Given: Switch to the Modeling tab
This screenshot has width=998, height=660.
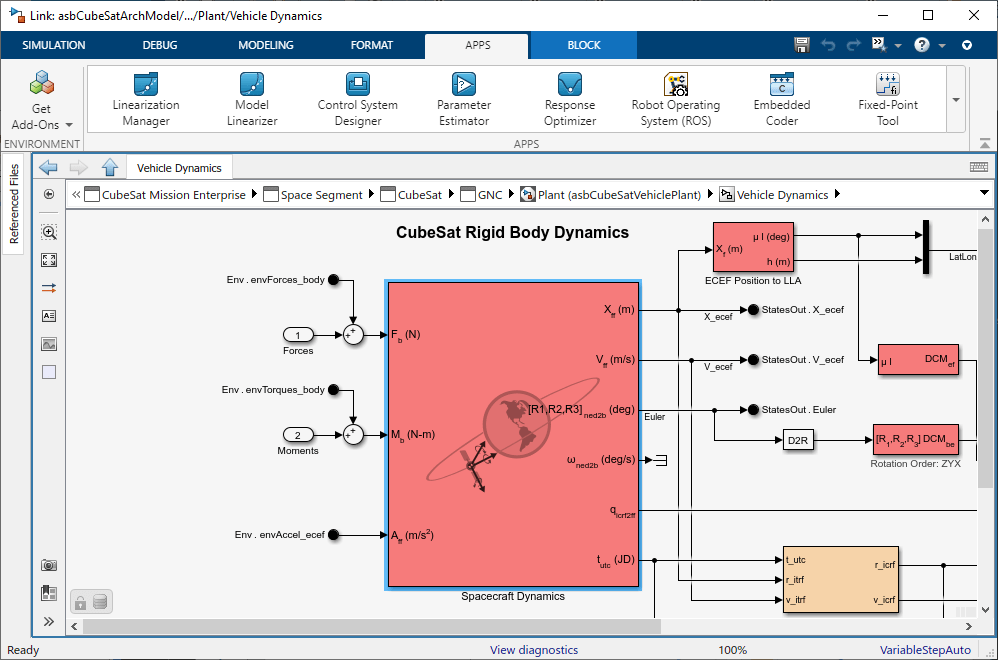Looking at the screenshot, I should [266, 45].
